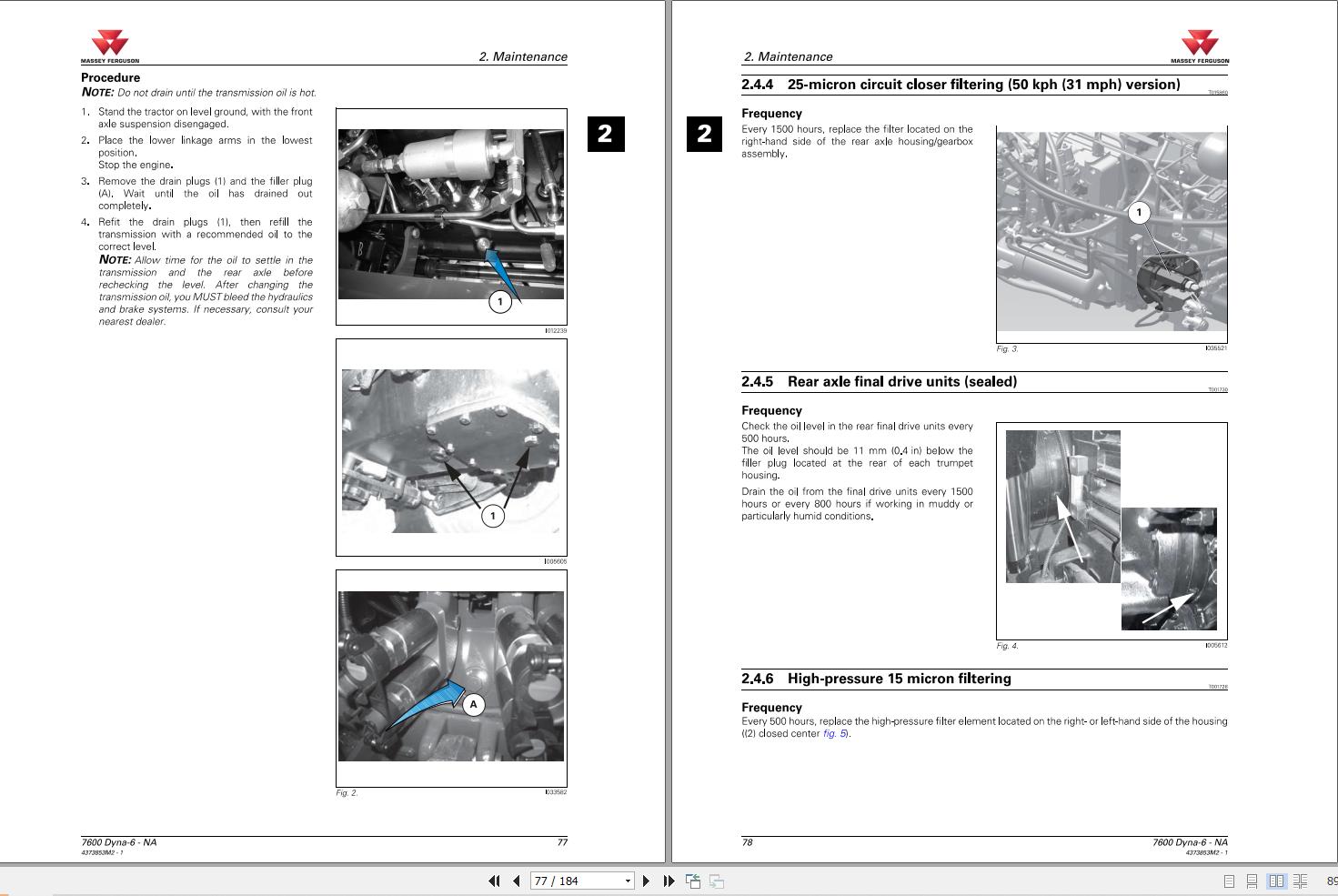Click the Fig. 3 rear axle filter diagram
The height and width of the screenshot is (896, 1338).
[x=1112, y=233]
